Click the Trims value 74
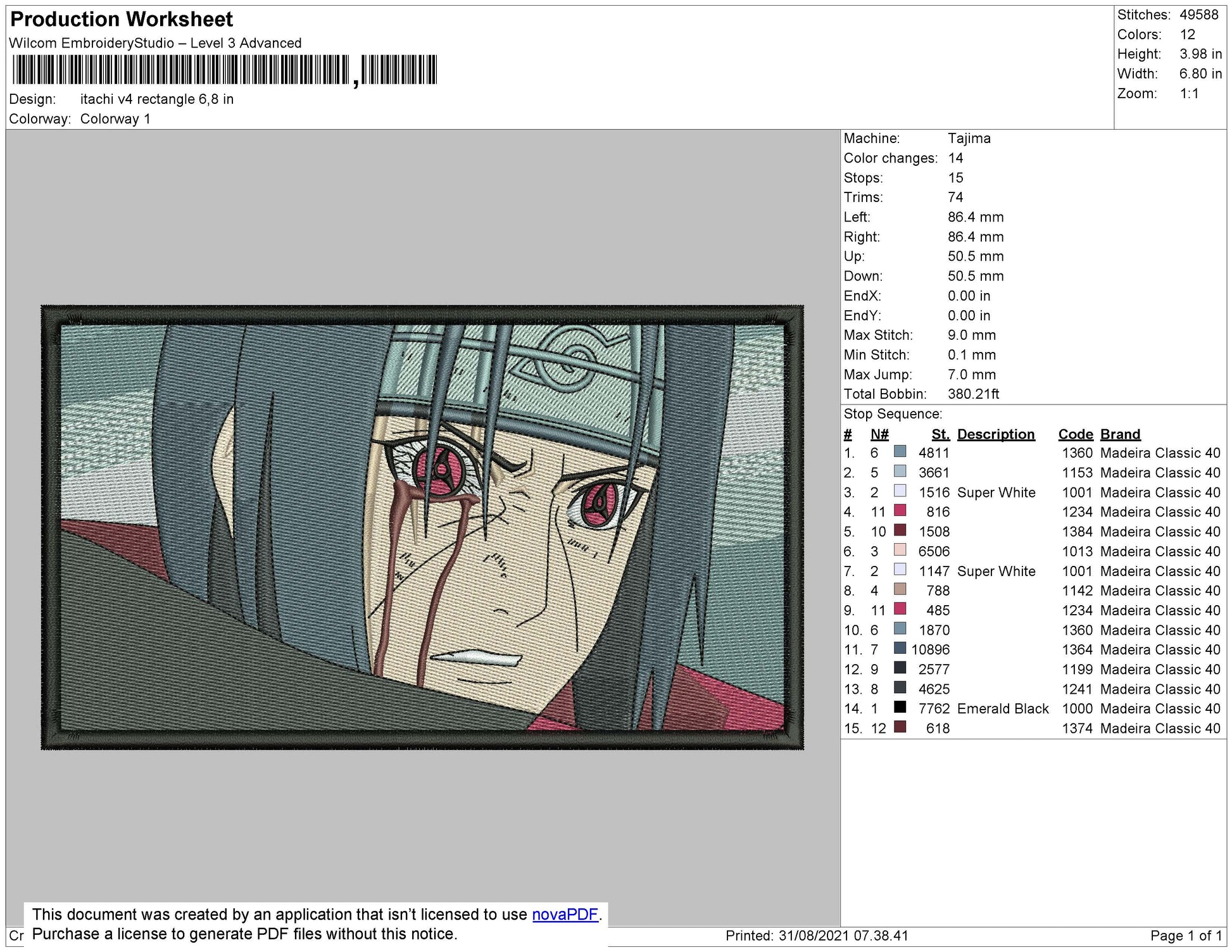Image resolution: width=1232 pixels, height=952 pixels. point(955,197)
